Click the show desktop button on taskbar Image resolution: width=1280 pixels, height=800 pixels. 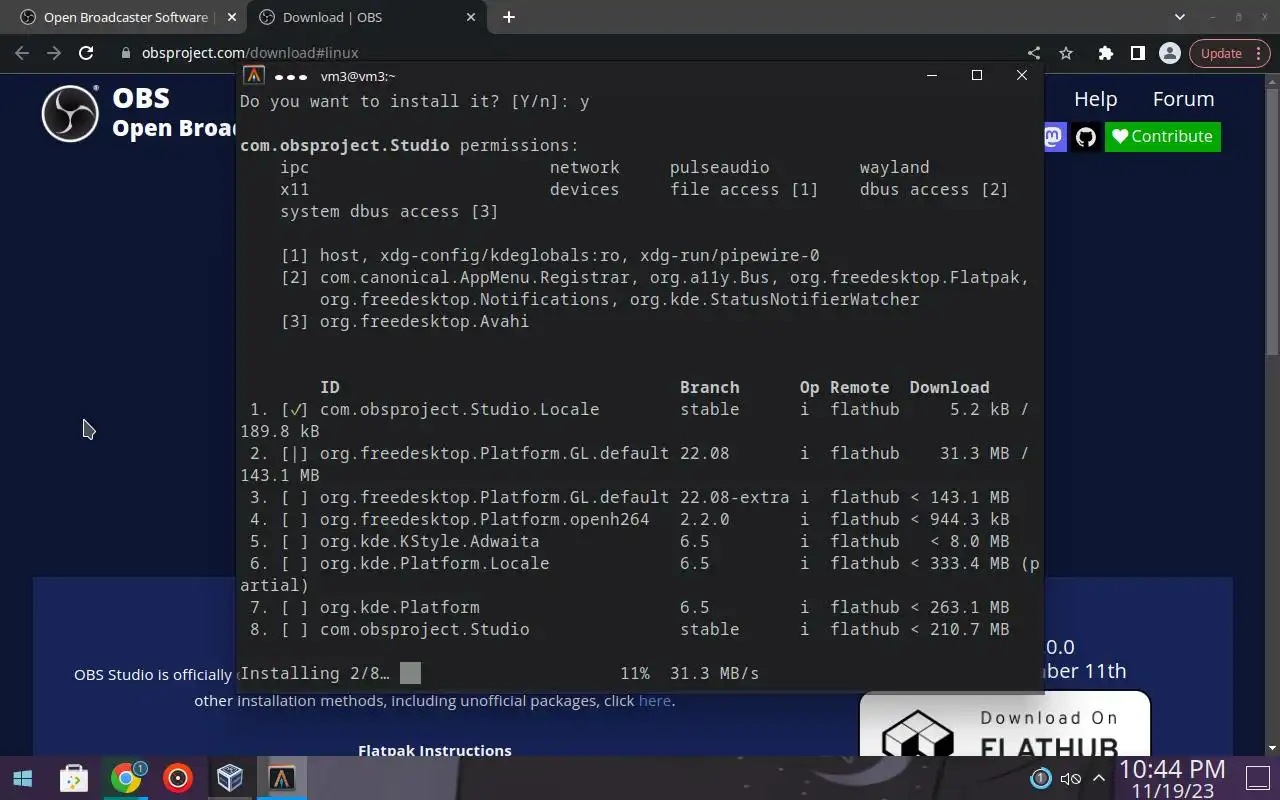pyautogui.click(x=1257, y=778)
